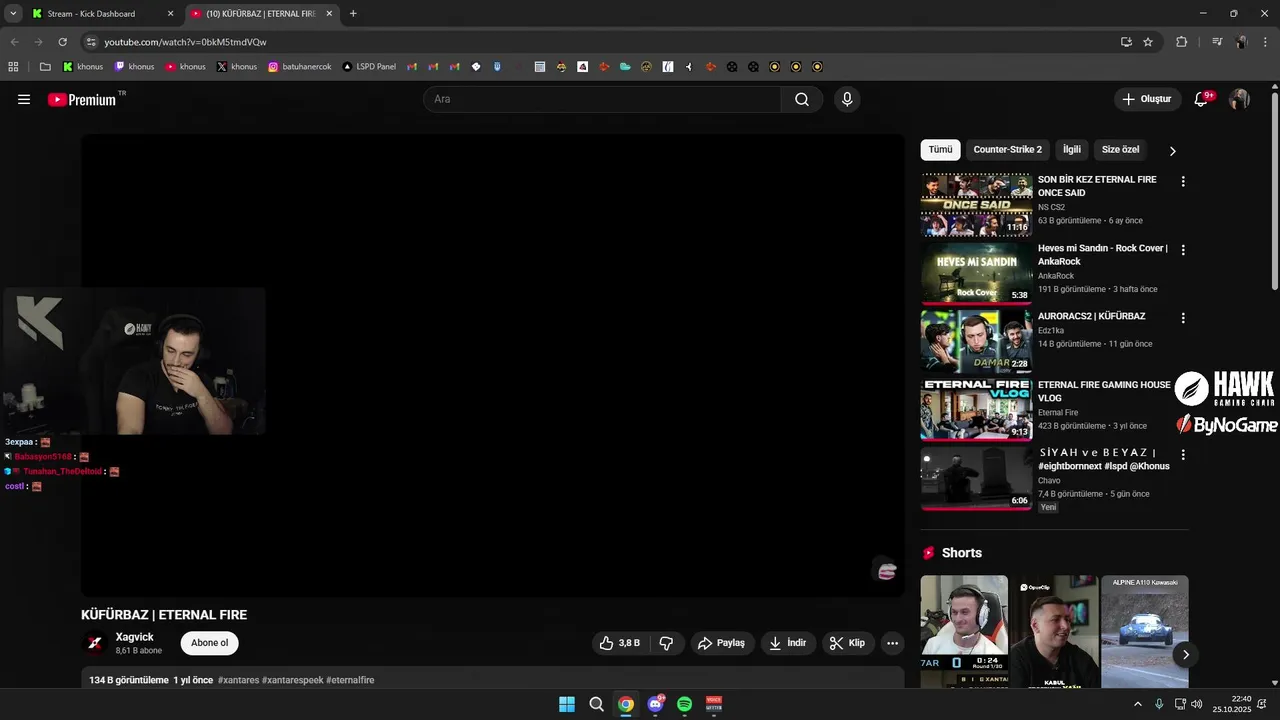
Task: Go back with browser back arrow
Action: click(x=14, y=42)
